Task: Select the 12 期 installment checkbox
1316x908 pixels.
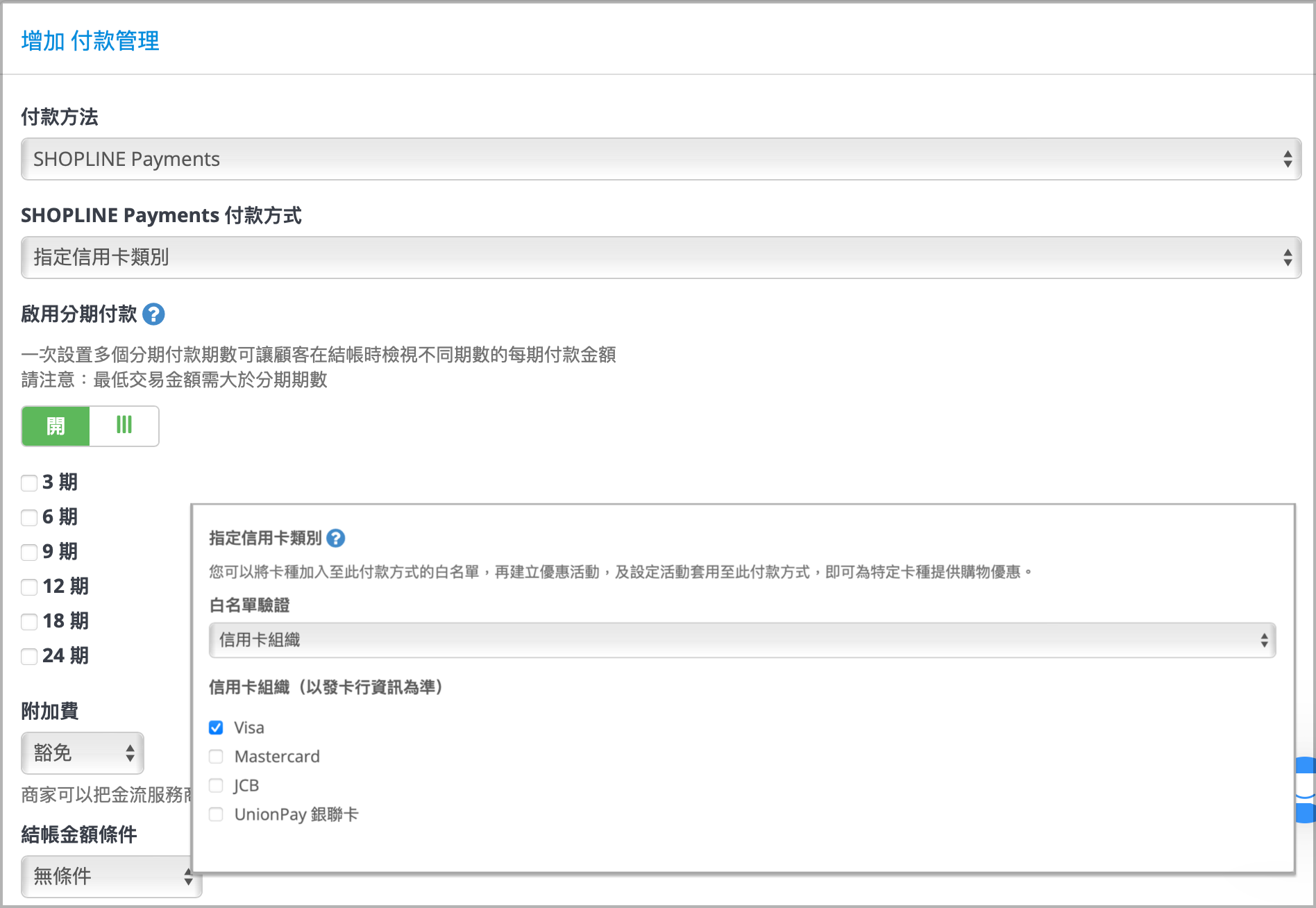Action: point(29,587)
